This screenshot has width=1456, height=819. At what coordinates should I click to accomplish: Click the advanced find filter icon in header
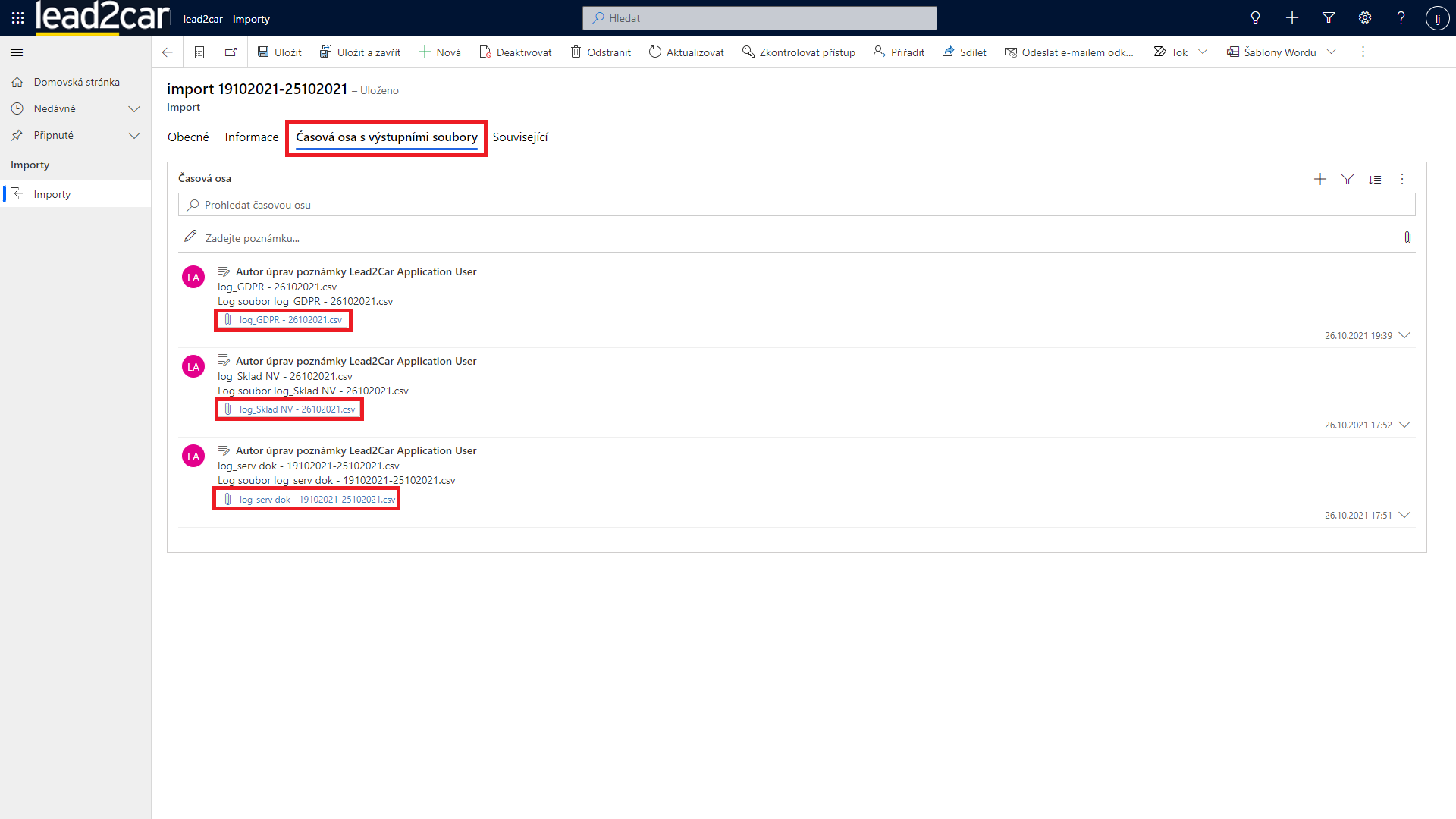pos(1329,17)
